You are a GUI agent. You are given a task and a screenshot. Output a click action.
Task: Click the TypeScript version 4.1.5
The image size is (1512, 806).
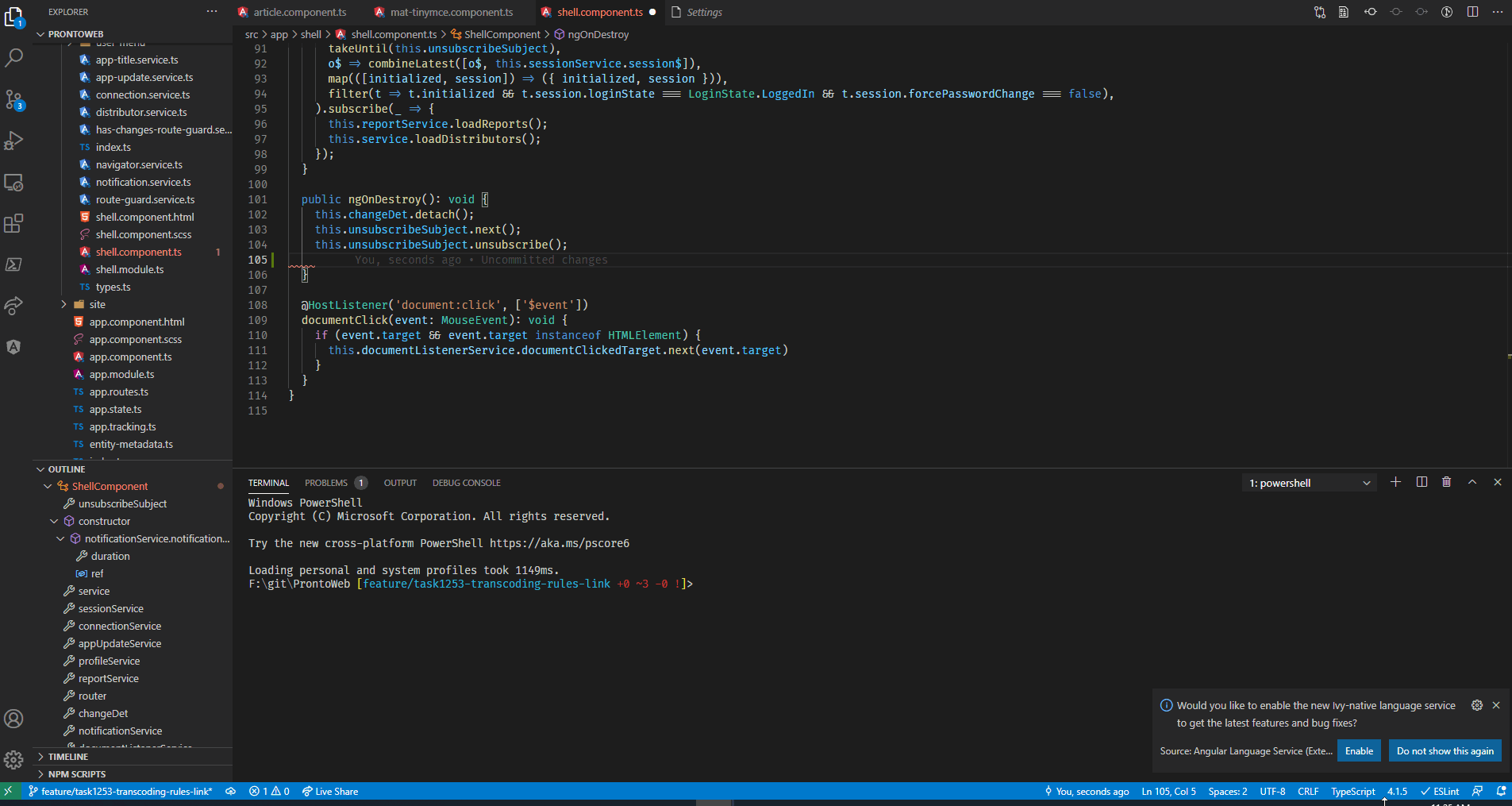tap(1397, 792)
